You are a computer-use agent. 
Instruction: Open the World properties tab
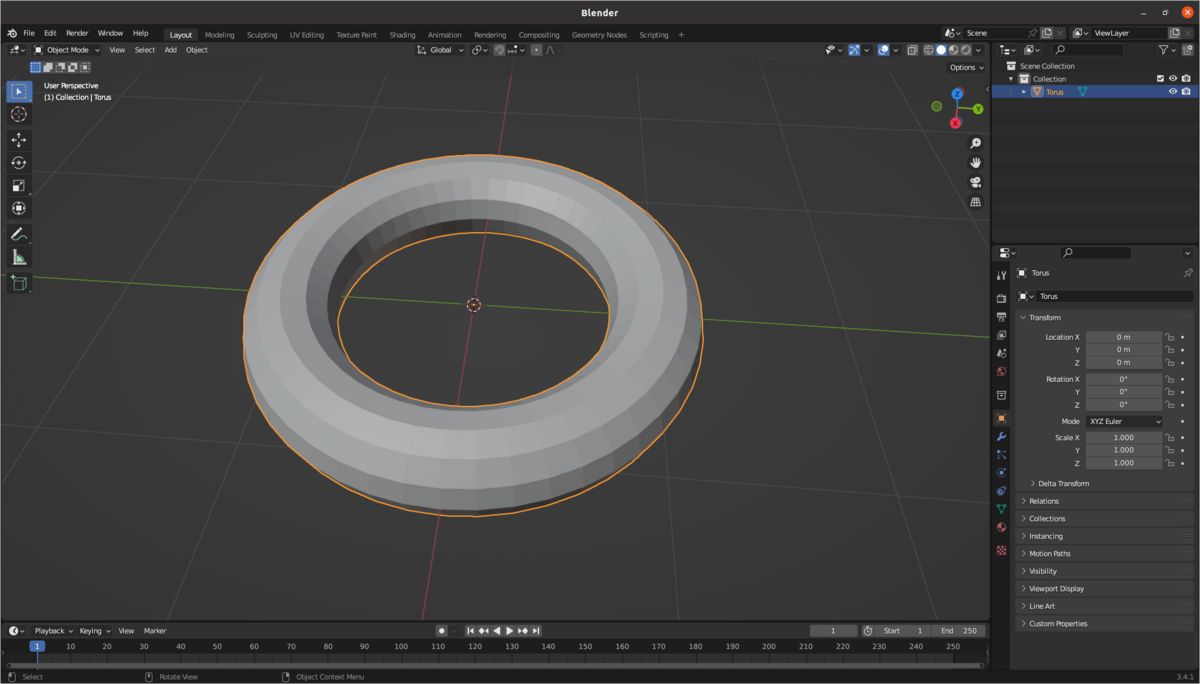[x=1001, y=372]
